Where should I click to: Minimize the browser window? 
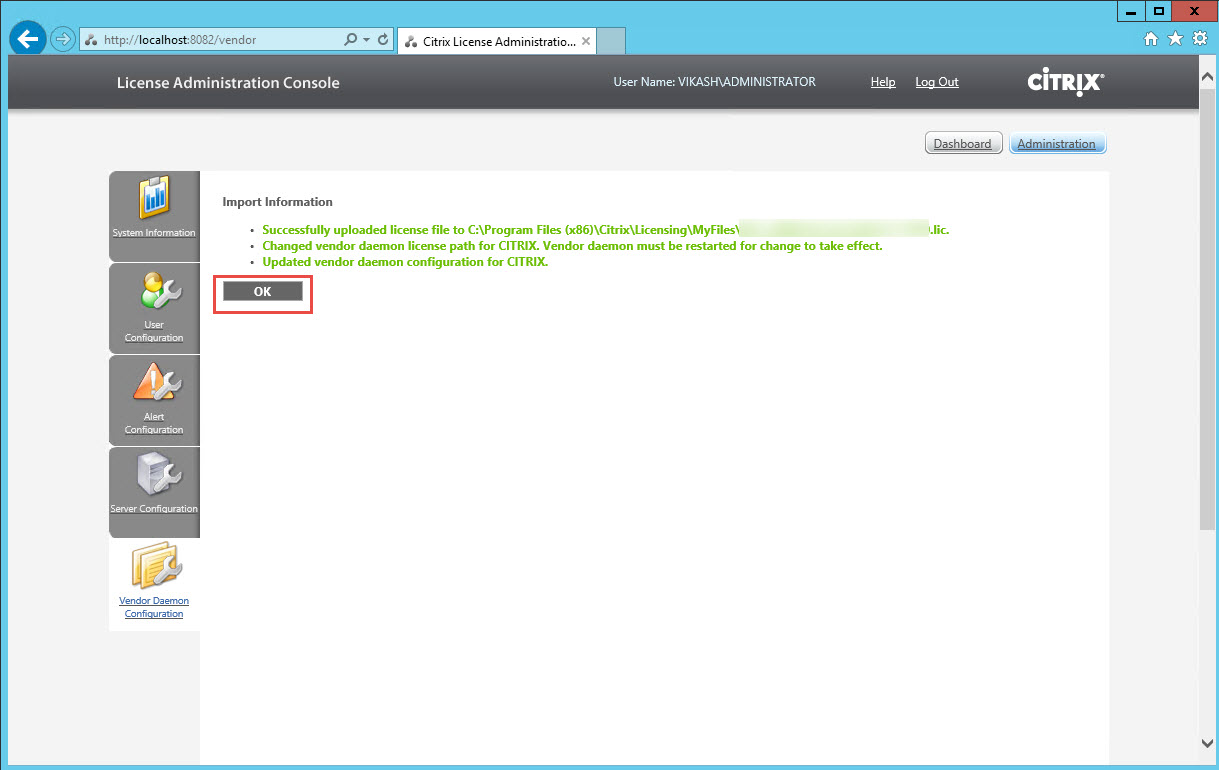coord(1131,11)
